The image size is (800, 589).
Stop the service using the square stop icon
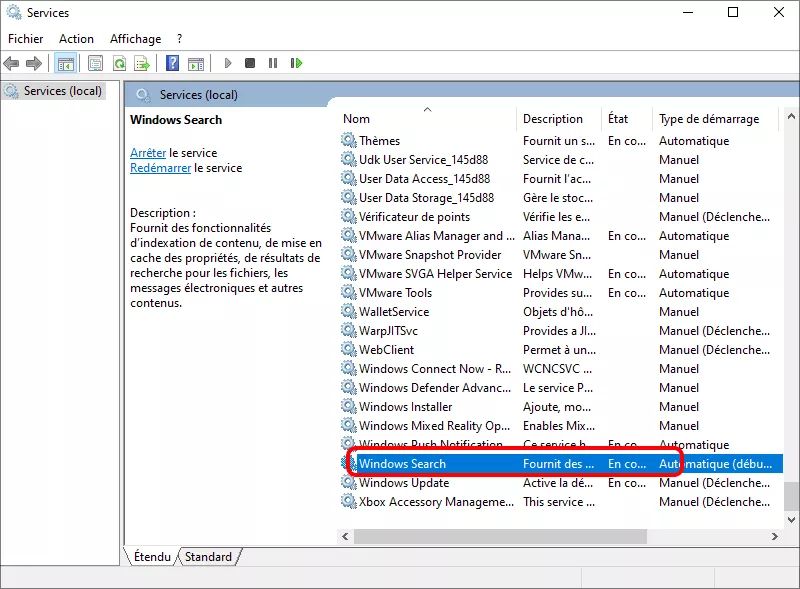point(252,63)
